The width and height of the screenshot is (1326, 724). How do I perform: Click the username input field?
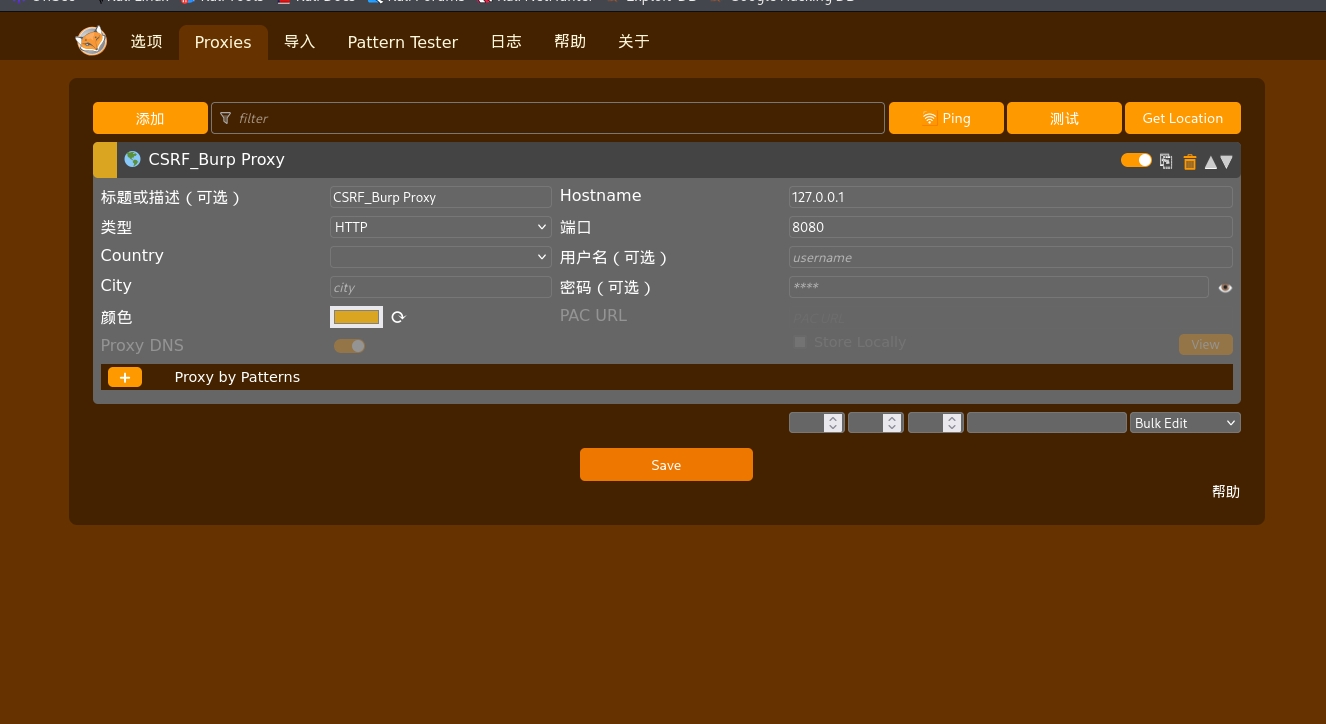(x=1011, y=257)
